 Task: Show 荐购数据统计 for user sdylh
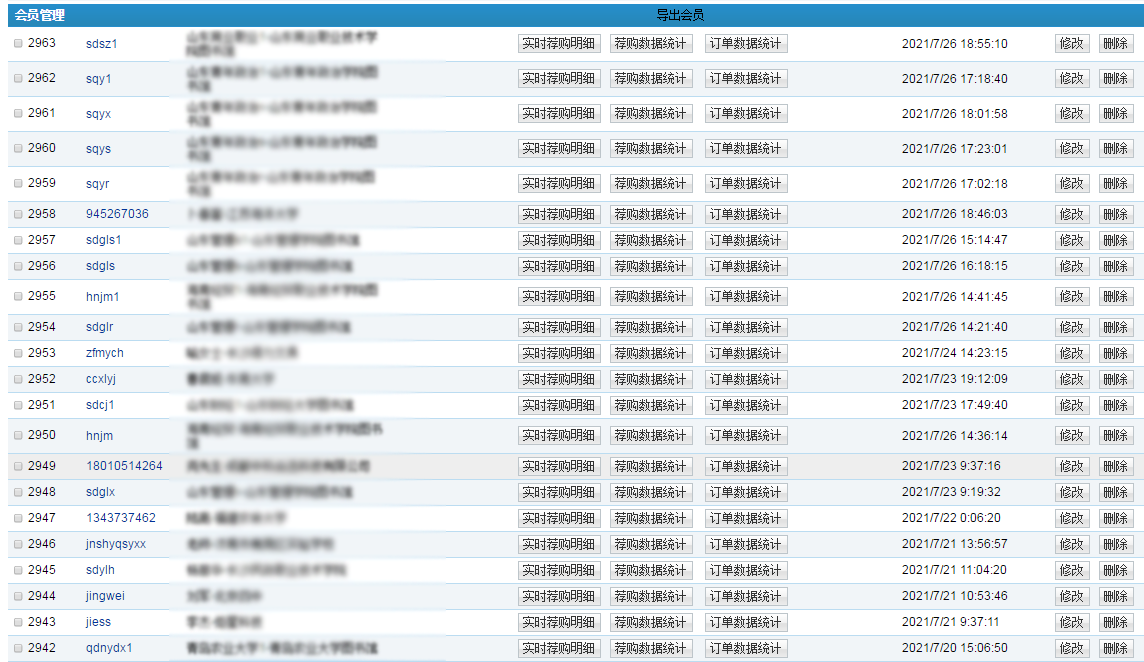coord(650,571)
